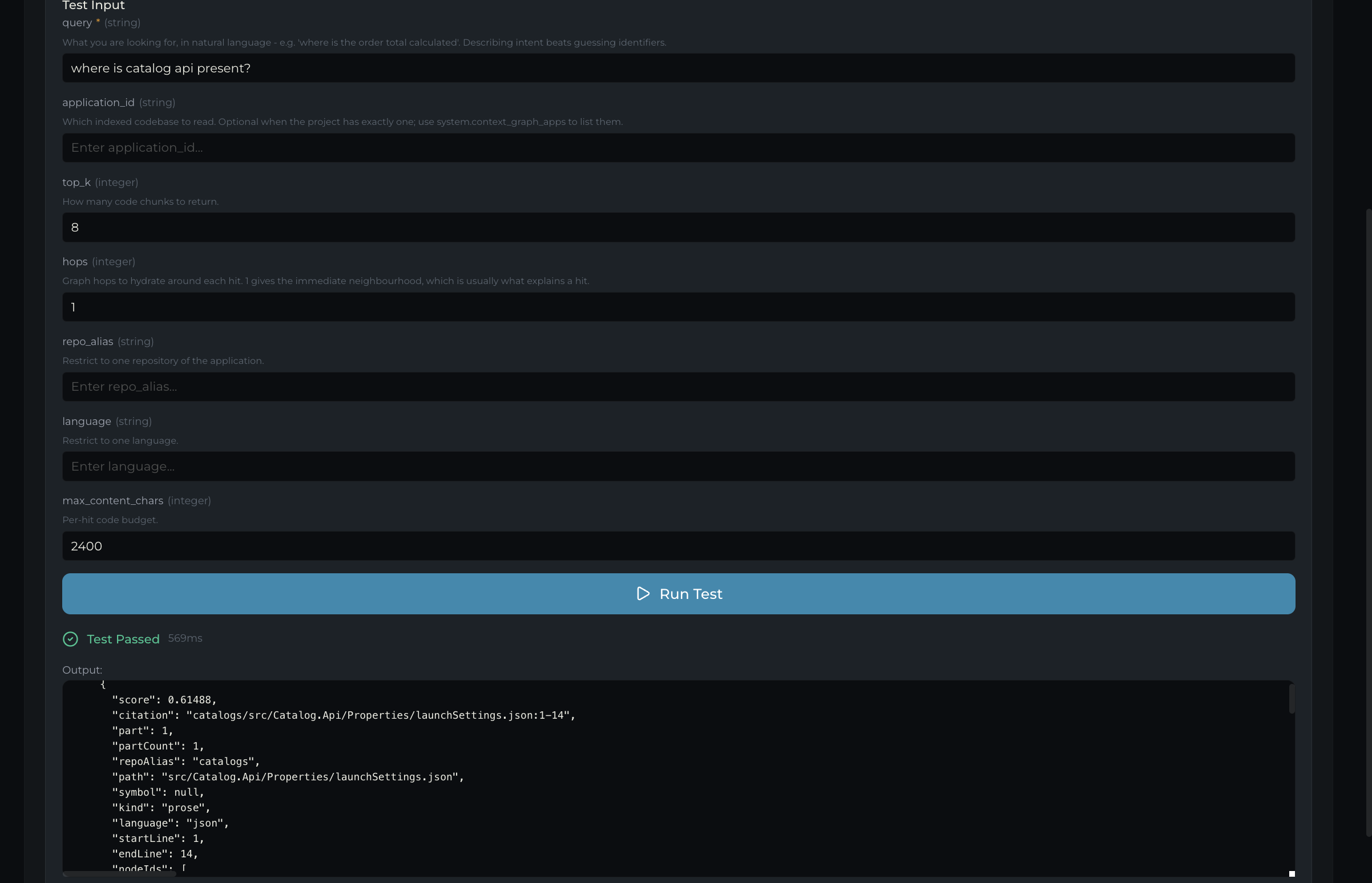The height and width of the screenshot is (883, 1372).
Task: Click the output panel vertical scrollbar thumb
Action: (1292, 698)
